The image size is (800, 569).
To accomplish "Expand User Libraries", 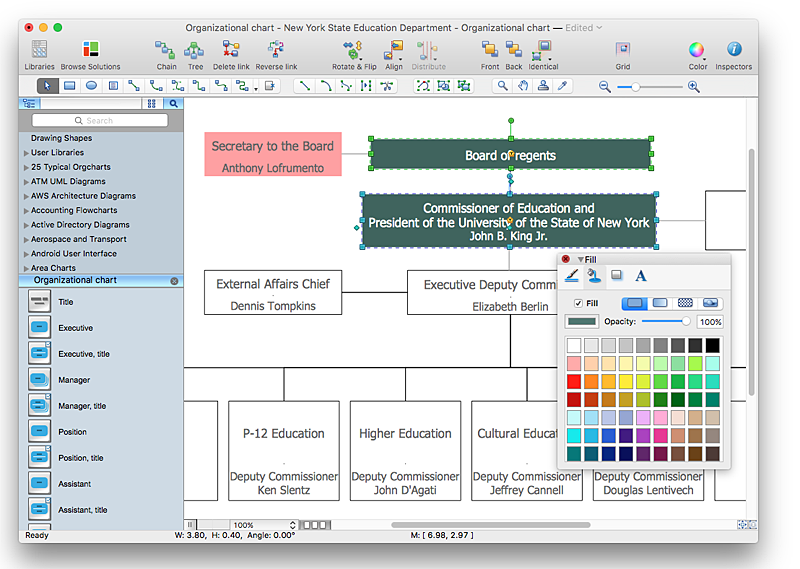I will (26, 153).
